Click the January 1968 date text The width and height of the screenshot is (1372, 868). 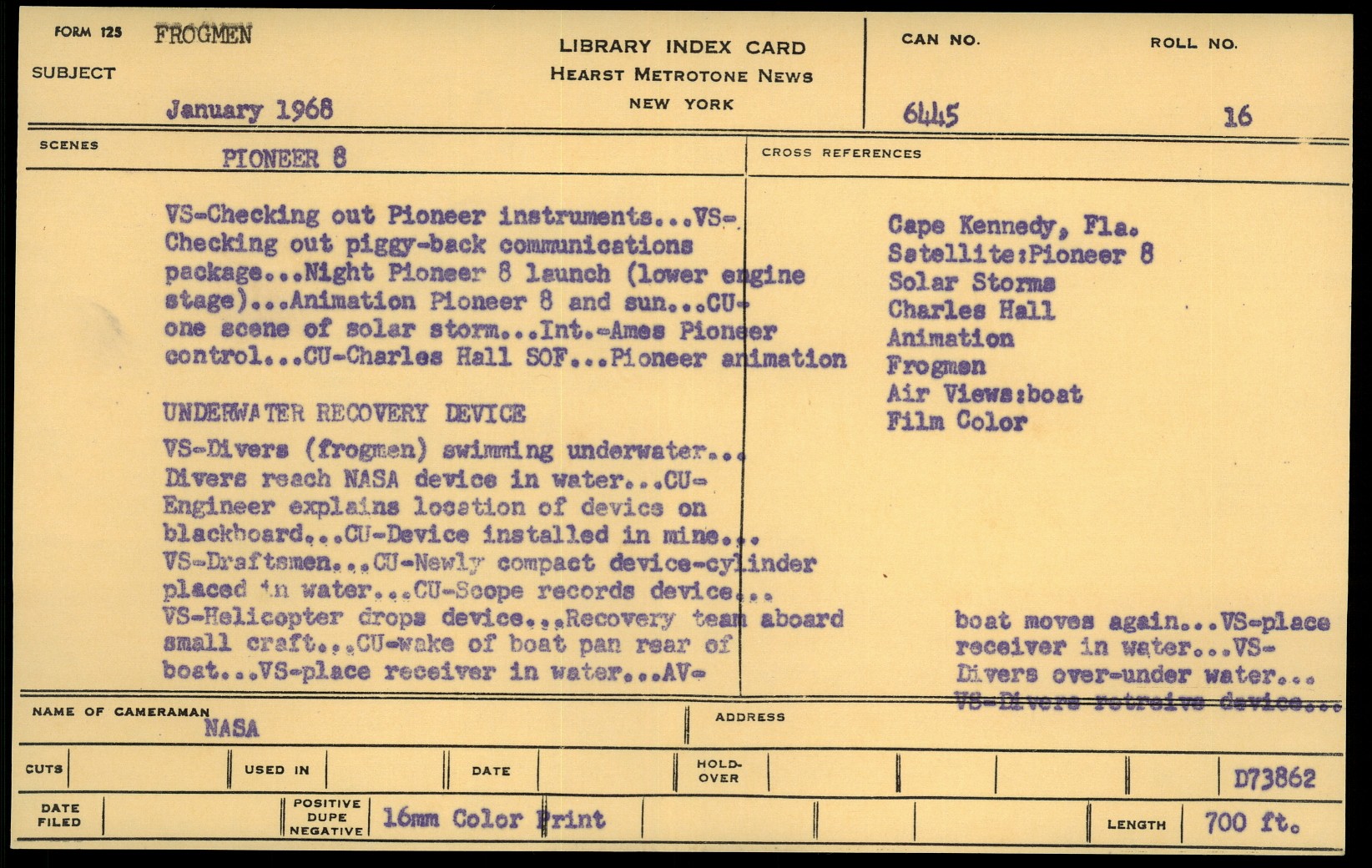coord(249,109)
